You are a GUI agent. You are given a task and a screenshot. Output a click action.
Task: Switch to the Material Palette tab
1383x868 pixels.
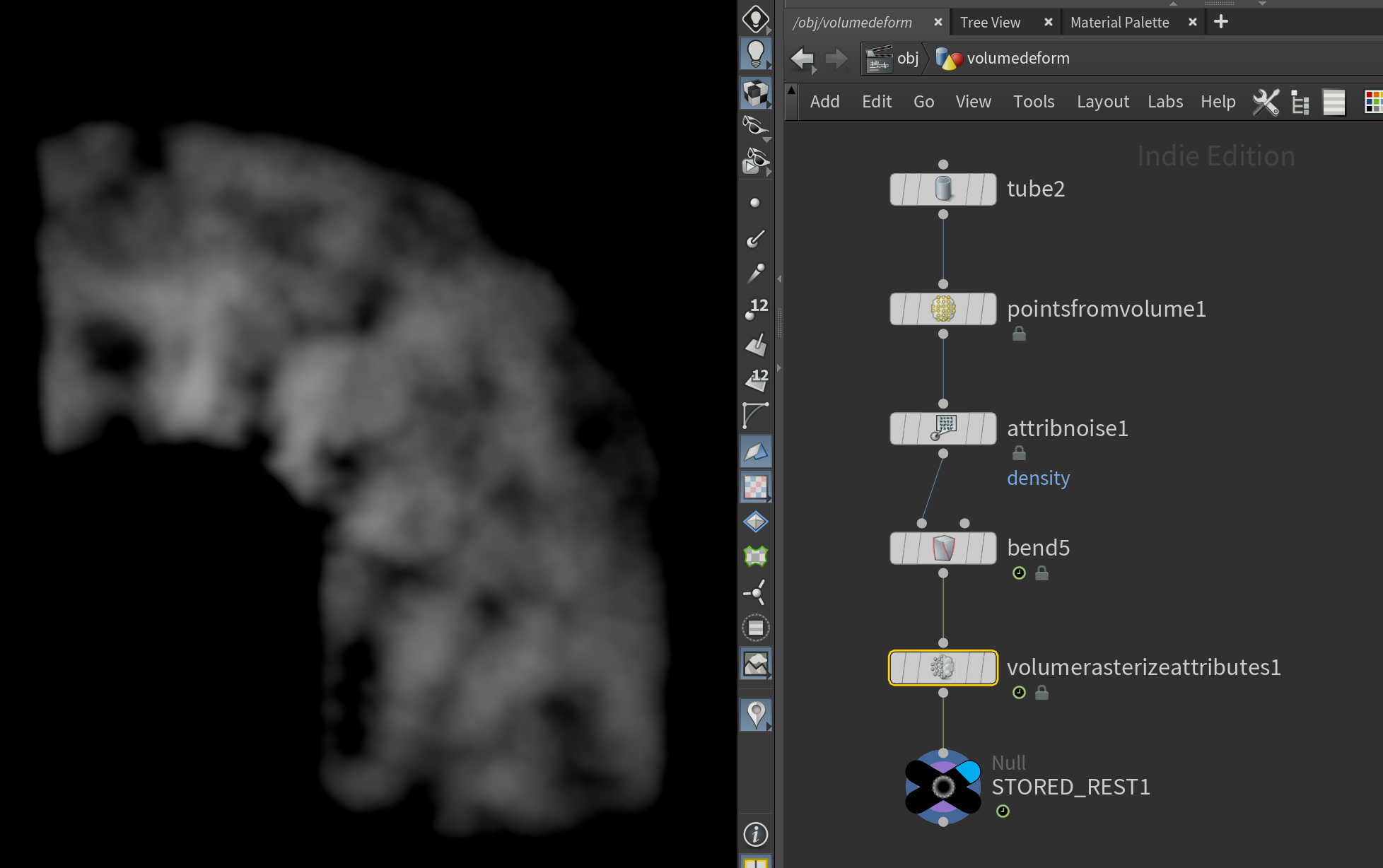[x=1119, y=23]
